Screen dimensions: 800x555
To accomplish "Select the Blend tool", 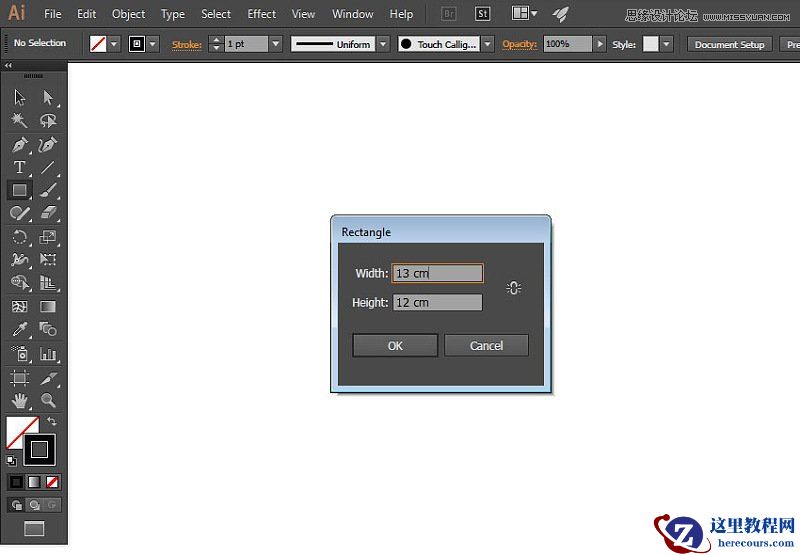I will tap(48, 329).
